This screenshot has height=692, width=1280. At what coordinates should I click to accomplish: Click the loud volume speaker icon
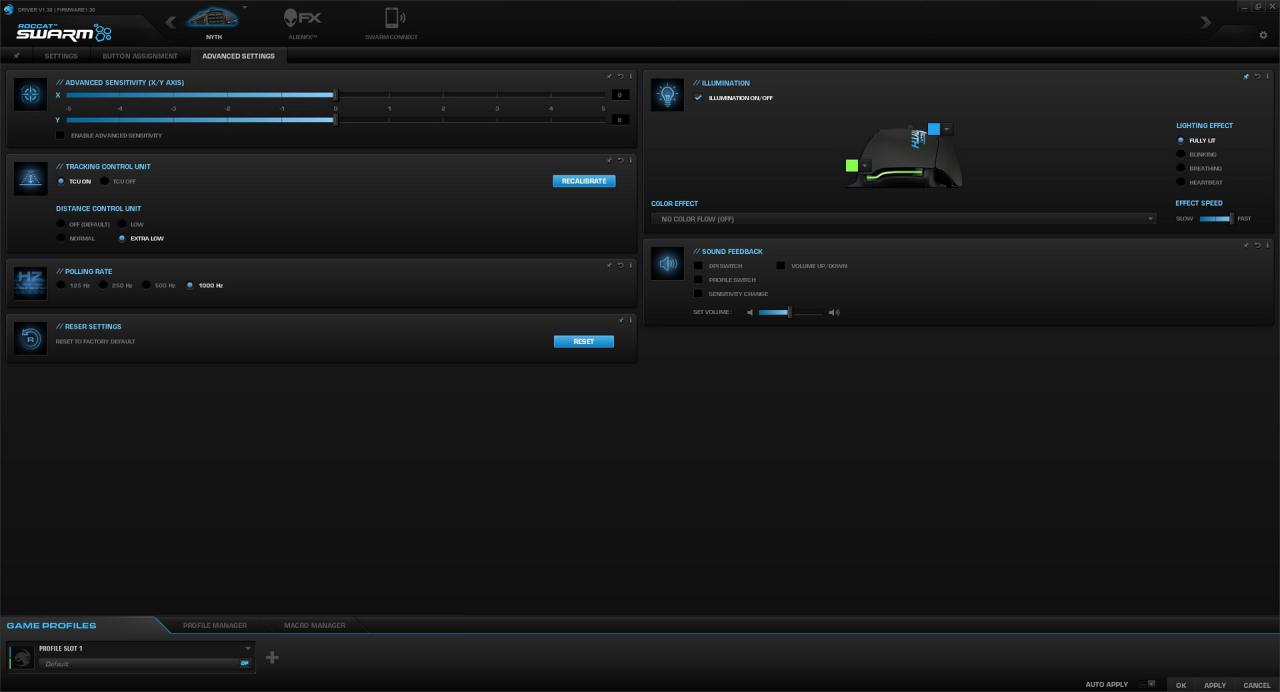pos(834,313)
